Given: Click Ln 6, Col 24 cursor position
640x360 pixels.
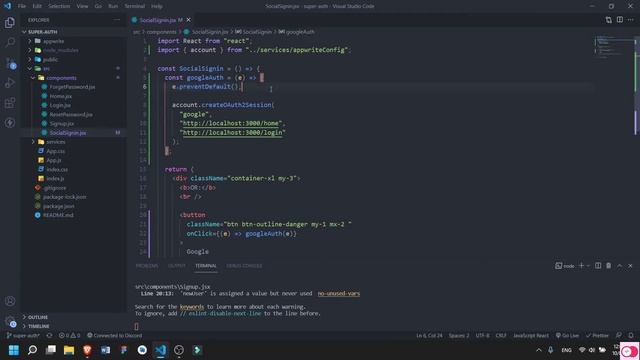Looking at the screenshot, I should click(429, 336).
